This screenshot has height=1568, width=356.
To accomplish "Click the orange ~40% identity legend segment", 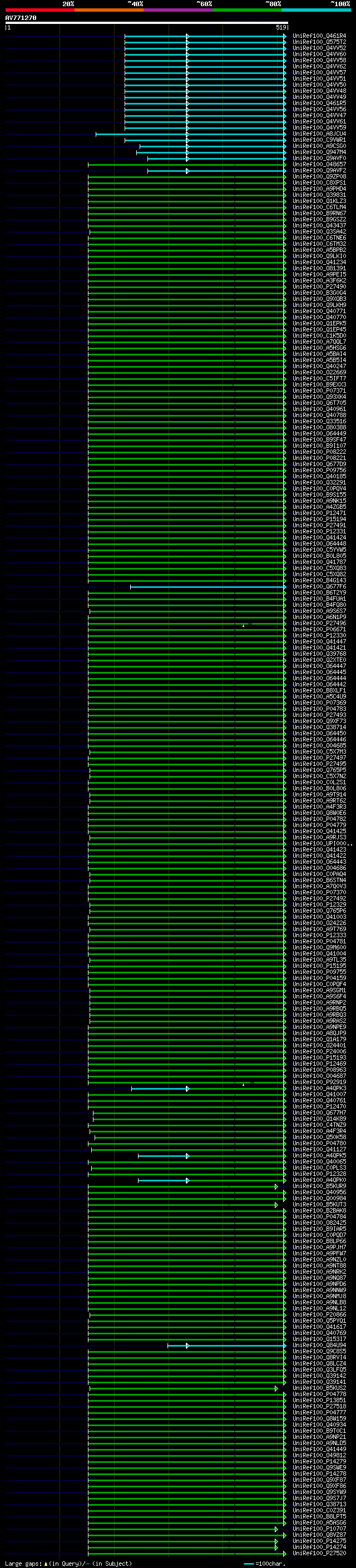I will pyautogui.click(x=109, y=10).
